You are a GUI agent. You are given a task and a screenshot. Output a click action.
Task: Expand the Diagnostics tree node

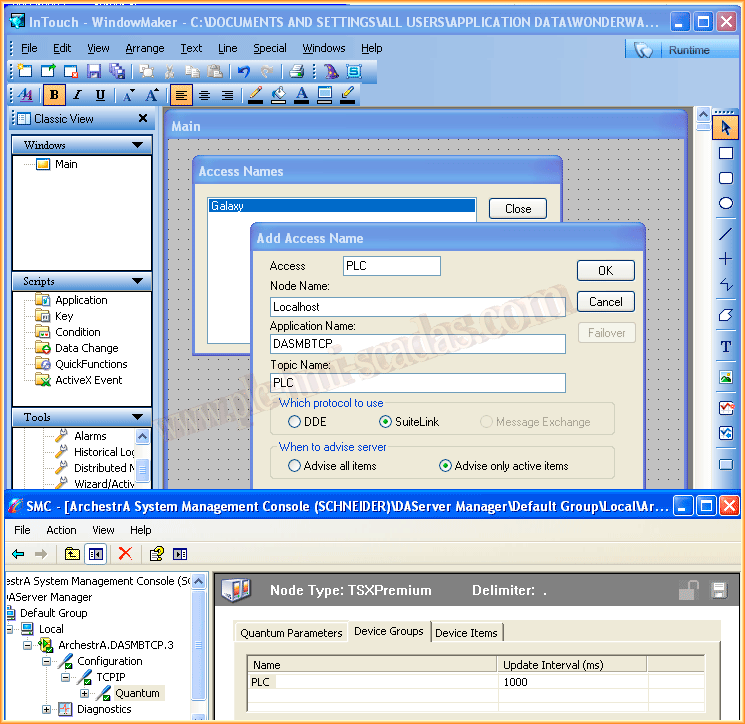coord(46,709)
